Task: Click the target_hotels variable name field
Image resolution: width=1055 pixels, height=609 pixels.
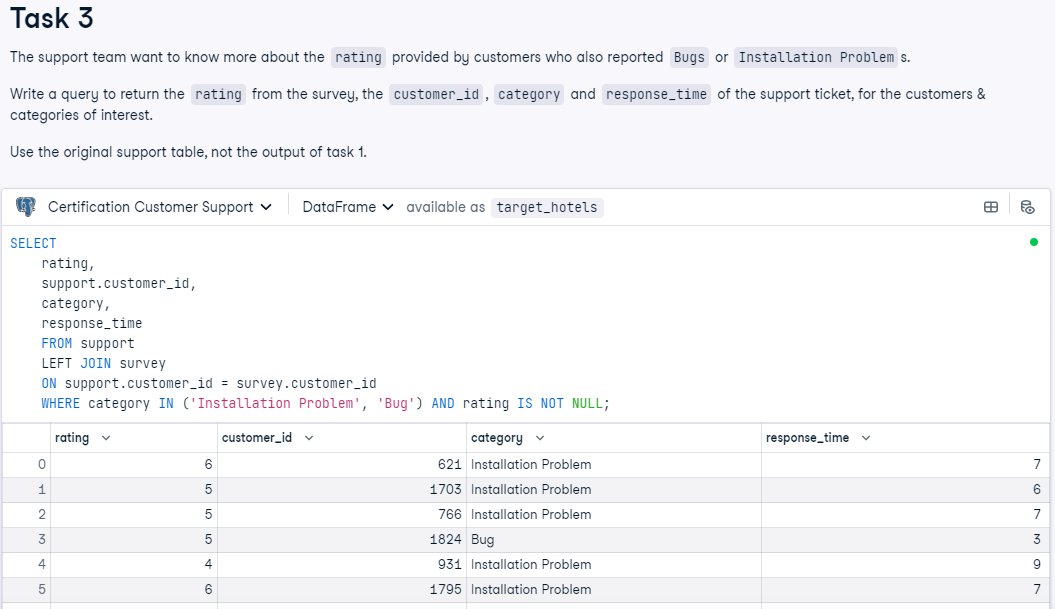Action: click(x=547, y=207)
